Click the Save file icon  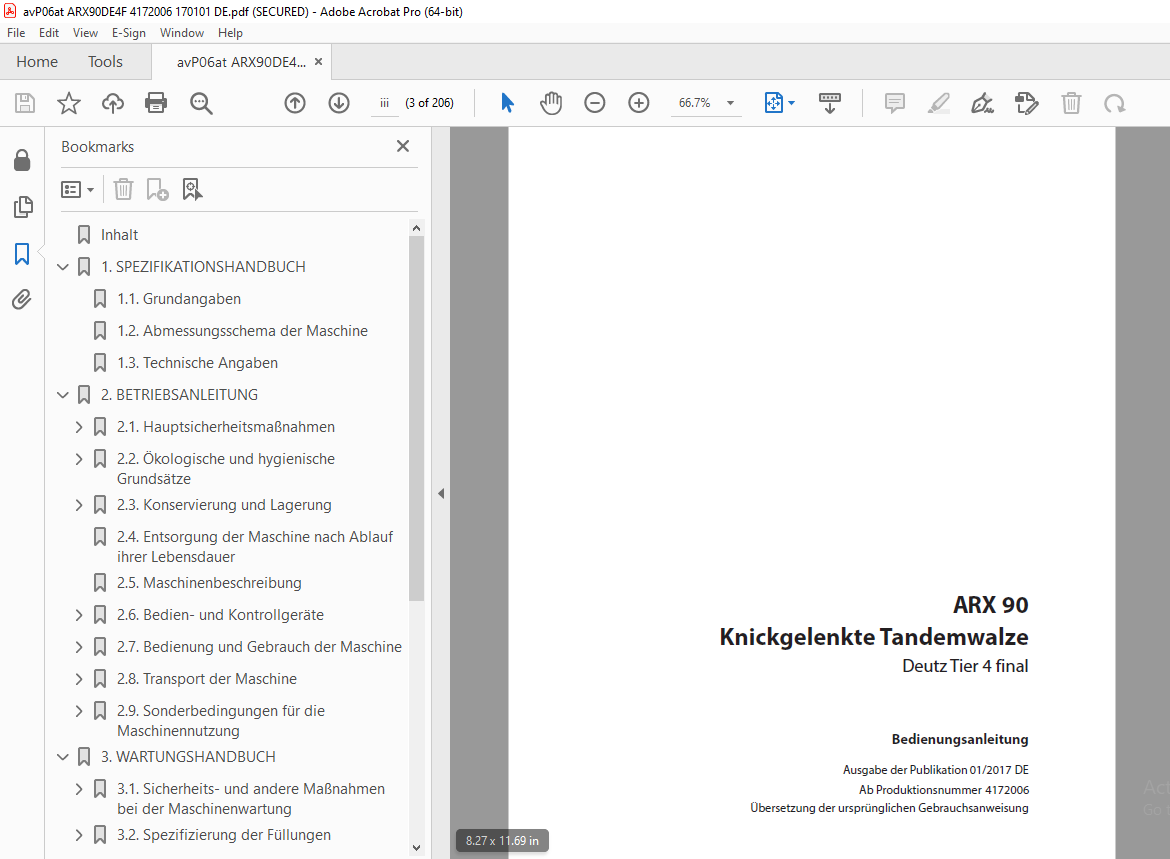click(x=25, y=103)
